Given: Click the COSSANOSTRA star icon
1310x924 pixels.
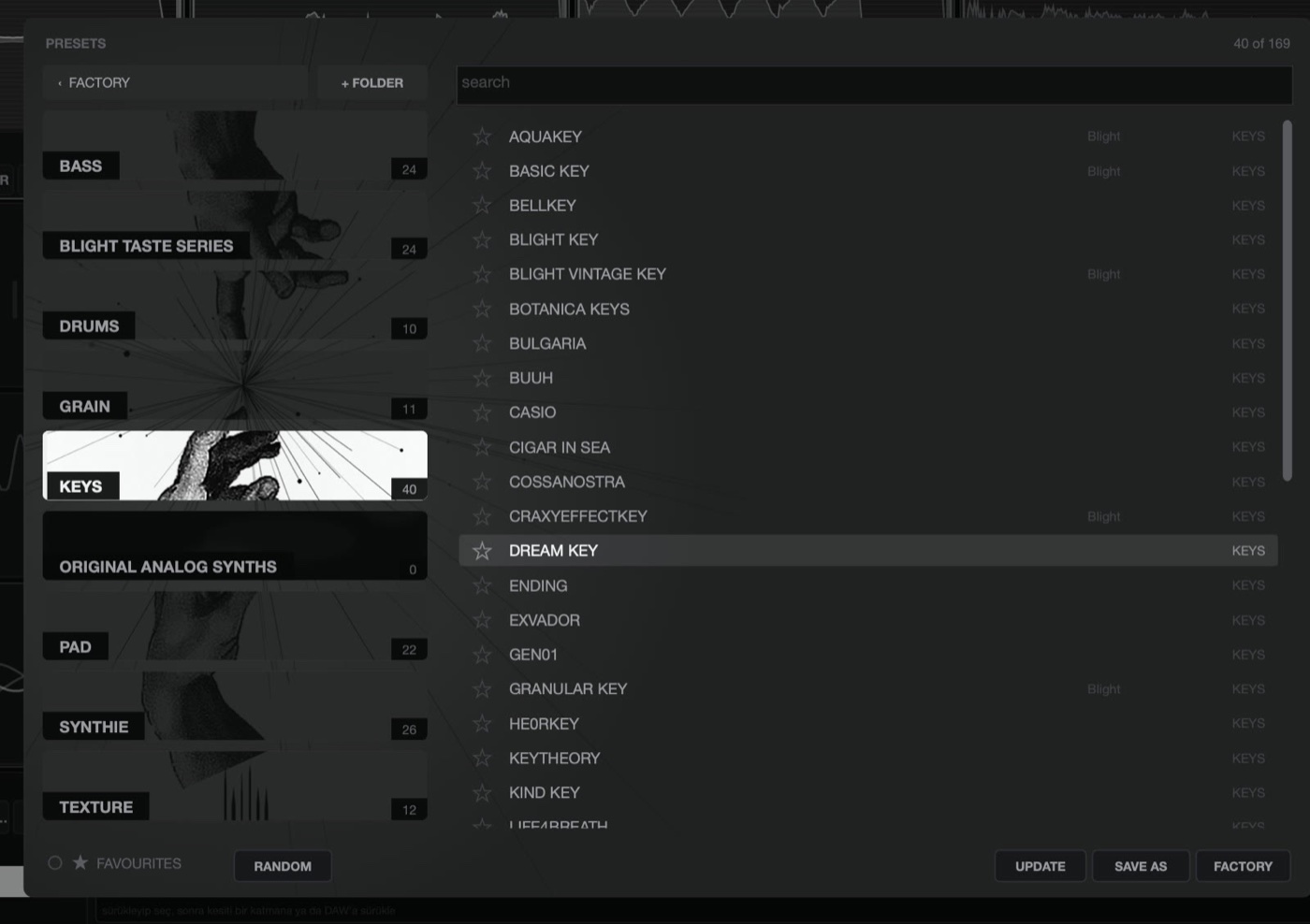Looking at the screenshot, I should point(482,482).
